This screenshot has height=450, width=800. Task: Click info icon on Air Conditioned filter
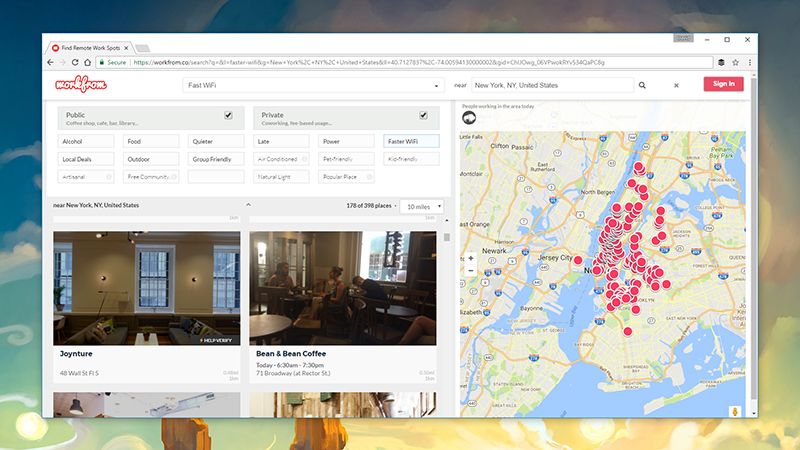pos(305,159)
